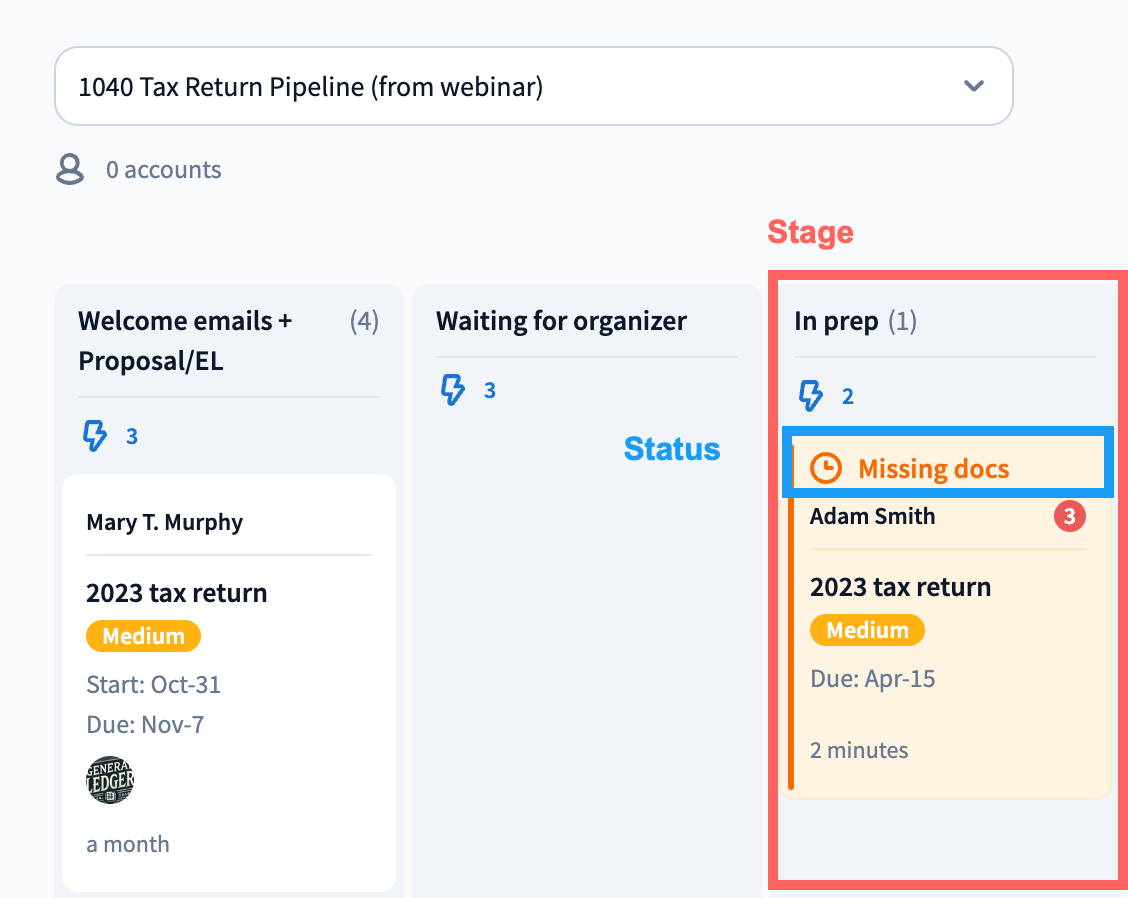Click automation lightning icon under In prep
The image size is (1128, 898).
point(810,396)
